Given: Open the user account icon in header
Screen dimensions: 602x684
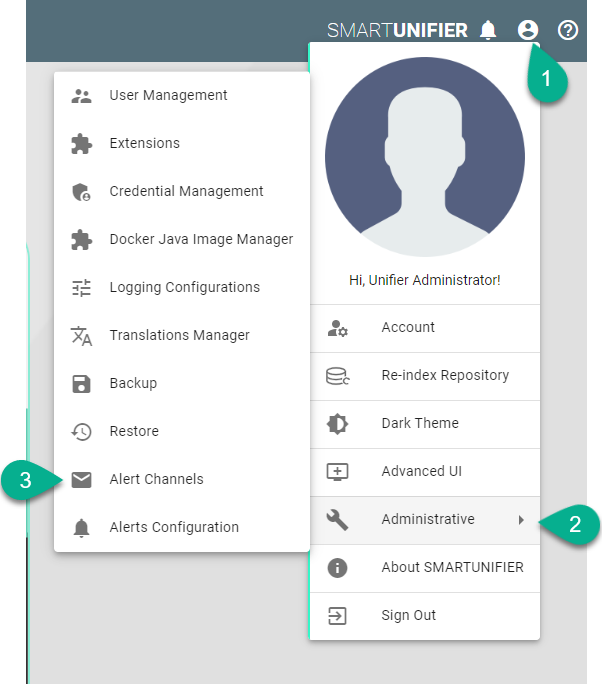Looking at the screenshot, I should coord(528,30).
